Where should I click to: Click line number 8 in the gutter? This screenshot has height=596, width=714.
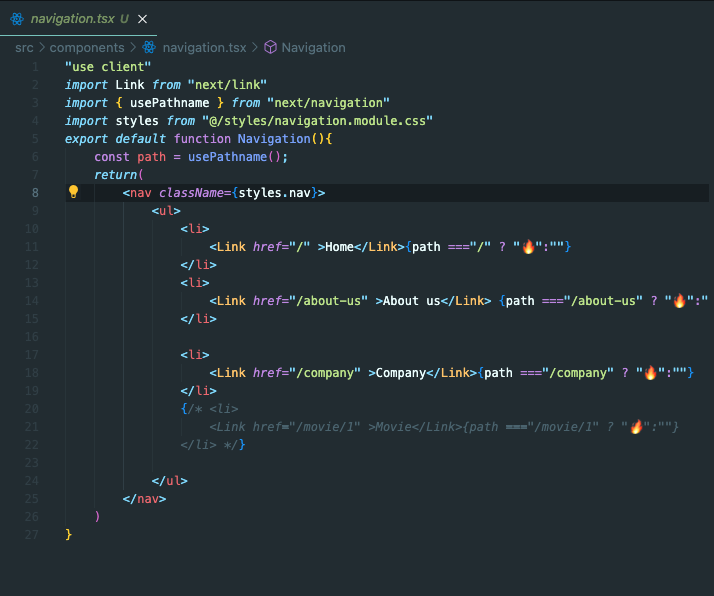point(35,192)
